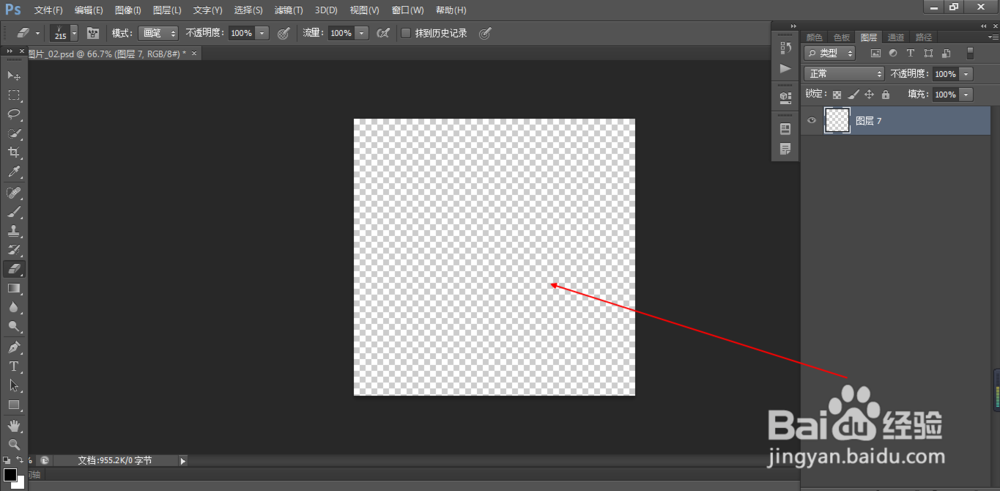Toggle lock transparent pixels

(837, 94)
